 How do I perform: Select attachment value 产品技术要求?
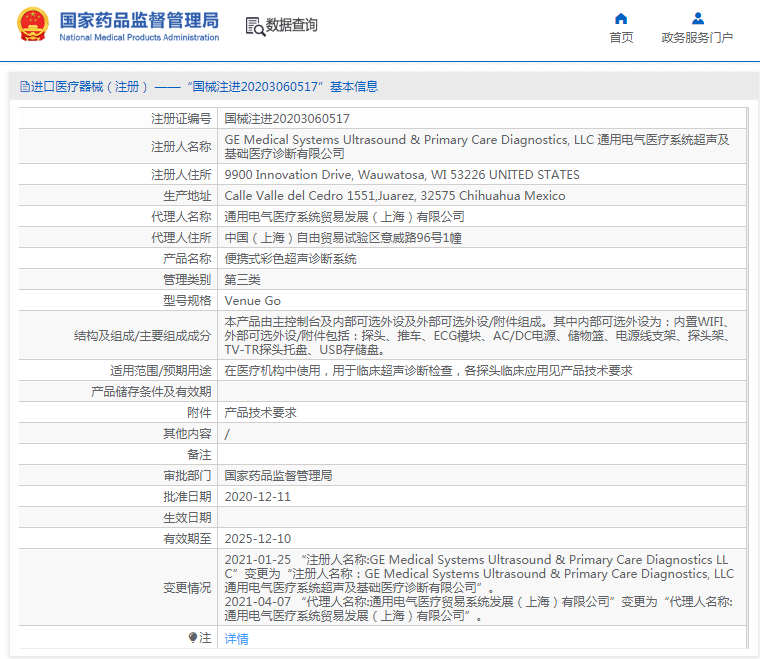pyautogui.click(x=260, y=413)
